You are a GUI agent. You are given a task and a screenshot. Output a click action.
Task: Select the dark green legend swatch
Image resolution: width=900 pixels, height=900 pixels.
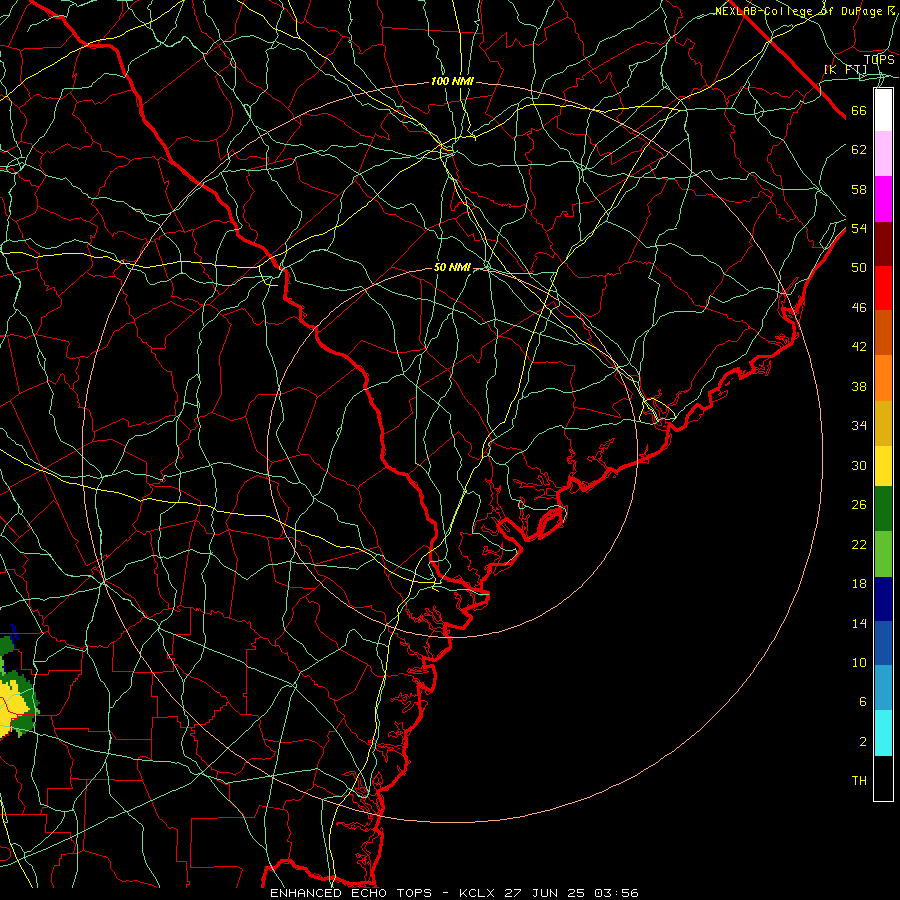tap(883, 509)
